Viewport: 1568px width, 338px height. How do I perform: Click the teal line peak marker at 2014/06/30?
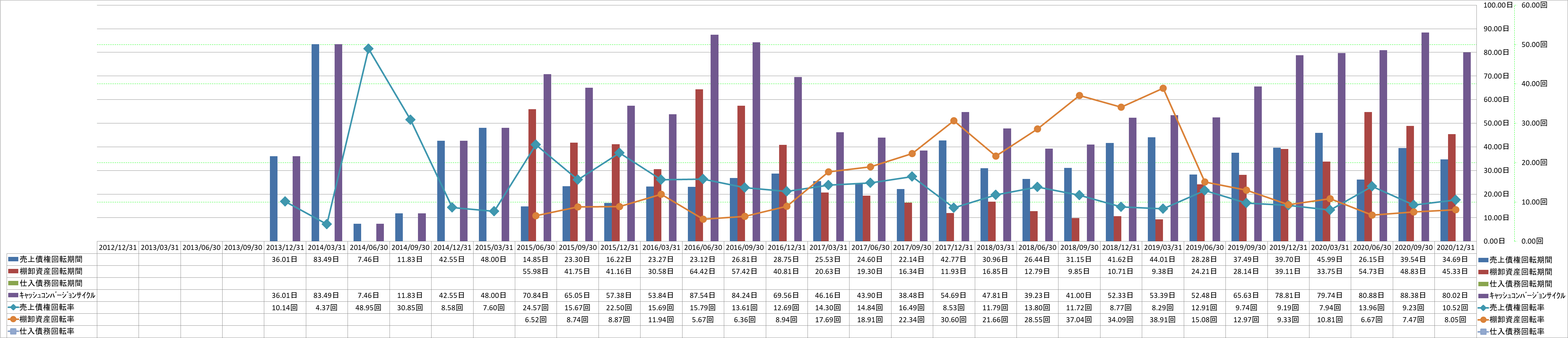pyautogui.click(x=368, y=49)
